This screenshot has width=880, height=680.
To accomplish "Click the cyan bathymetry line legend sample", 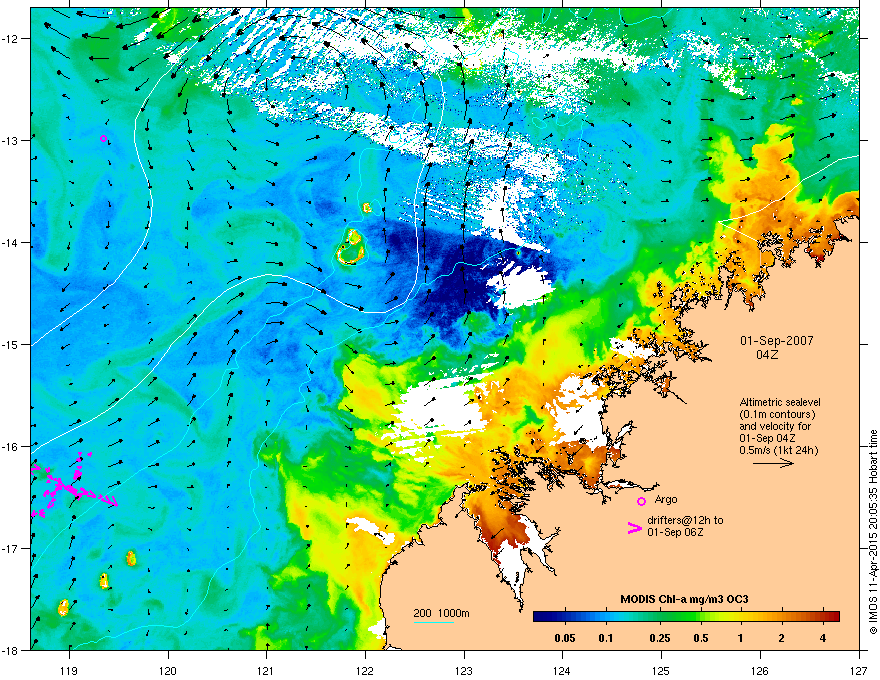I will tap(434, 622).
